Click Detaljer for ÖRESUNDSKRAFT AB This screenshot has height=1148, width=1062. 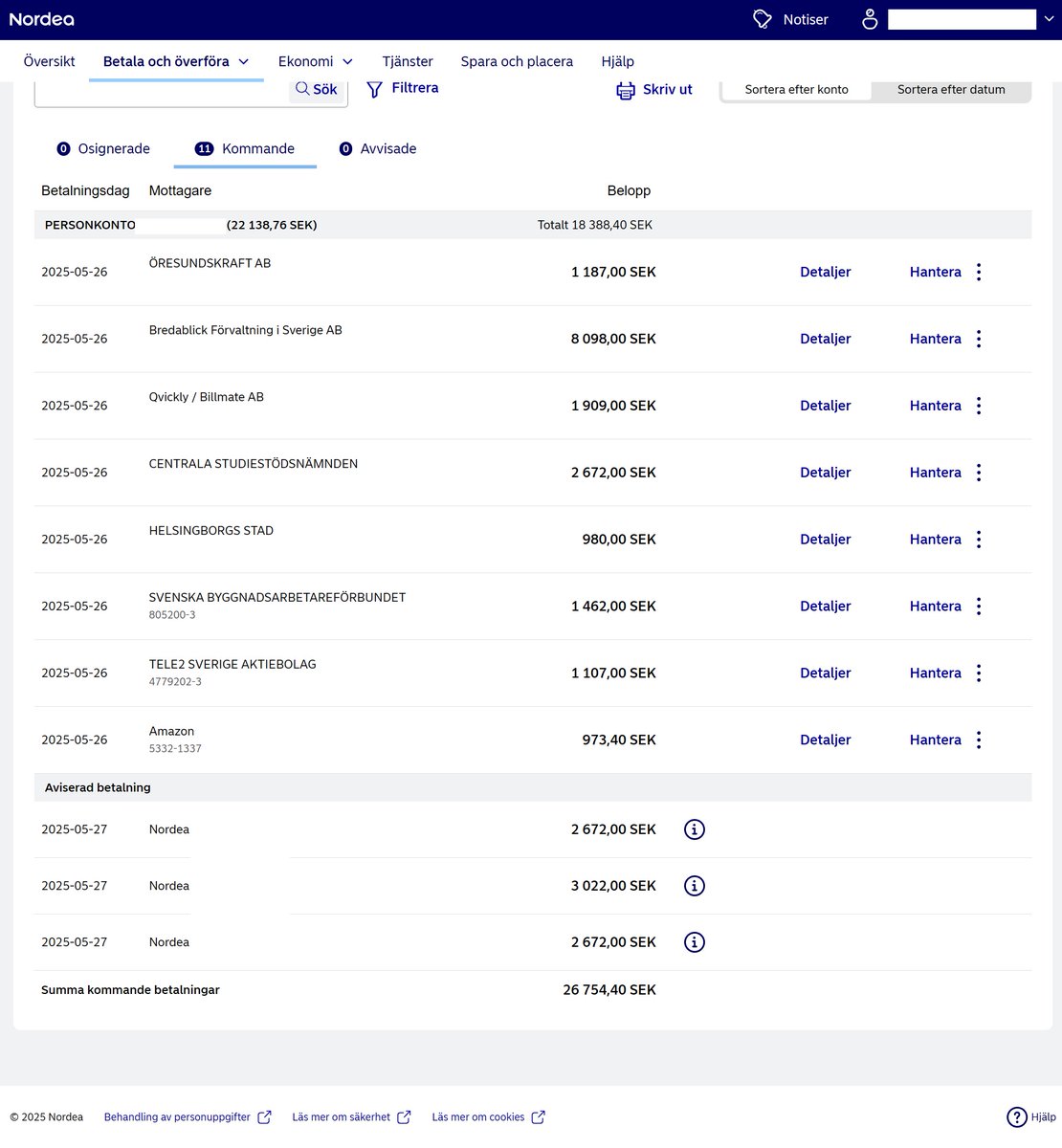pos(825,272)
